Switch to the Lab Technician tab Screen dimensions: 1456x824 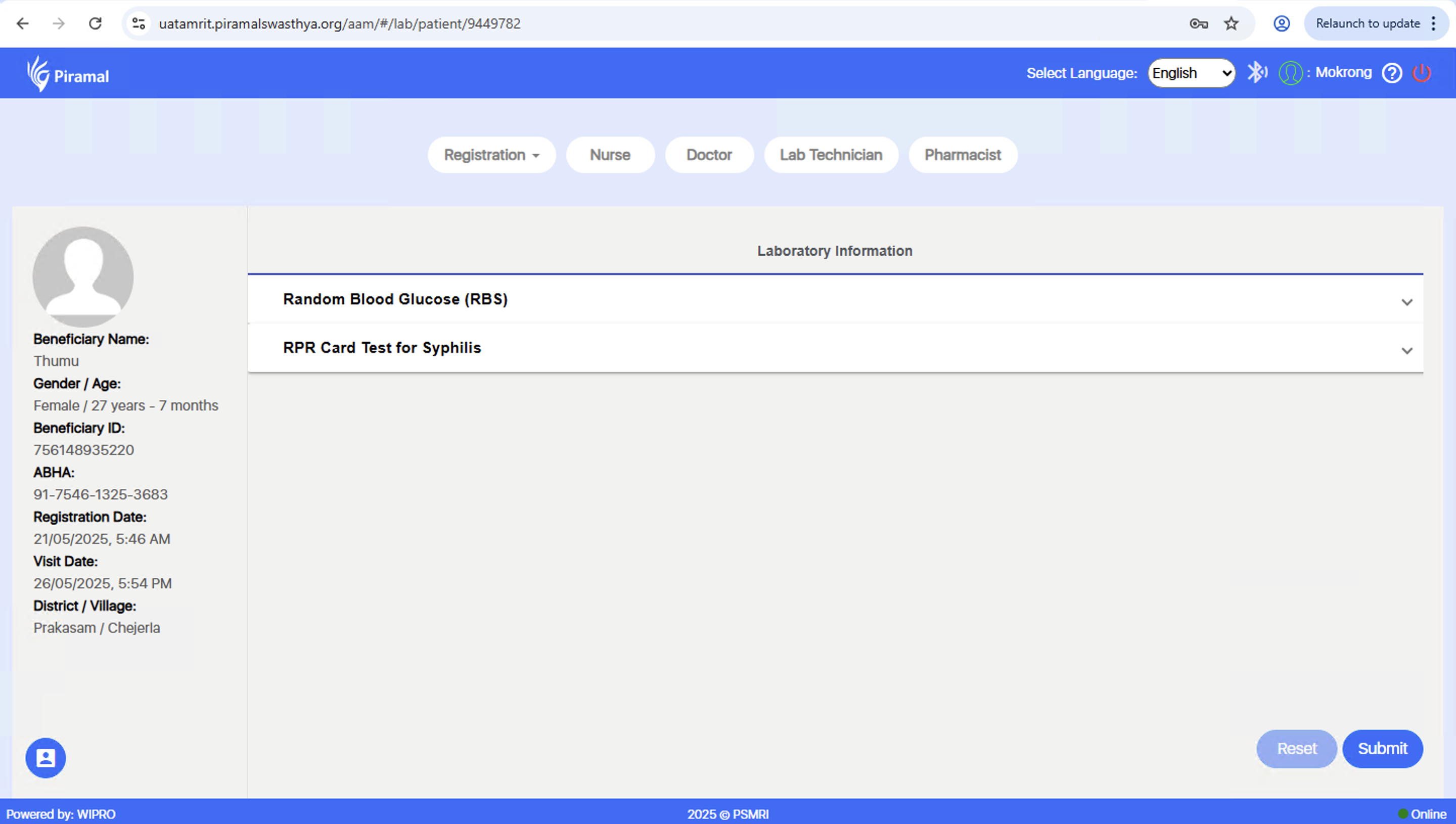pyautogui.click(x=831, y=155)
